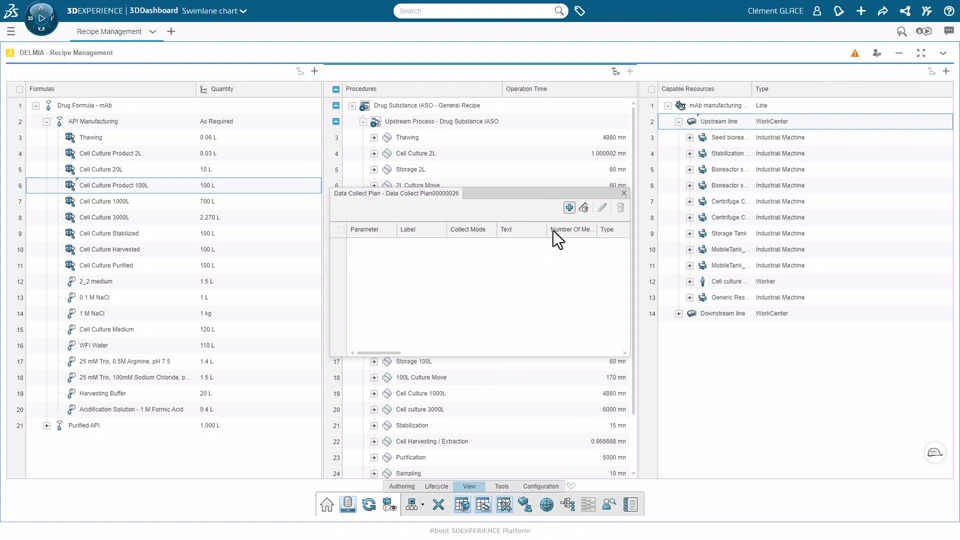
Task: Open the user profile icon by Clément GLACE
Action: [817, 11]
